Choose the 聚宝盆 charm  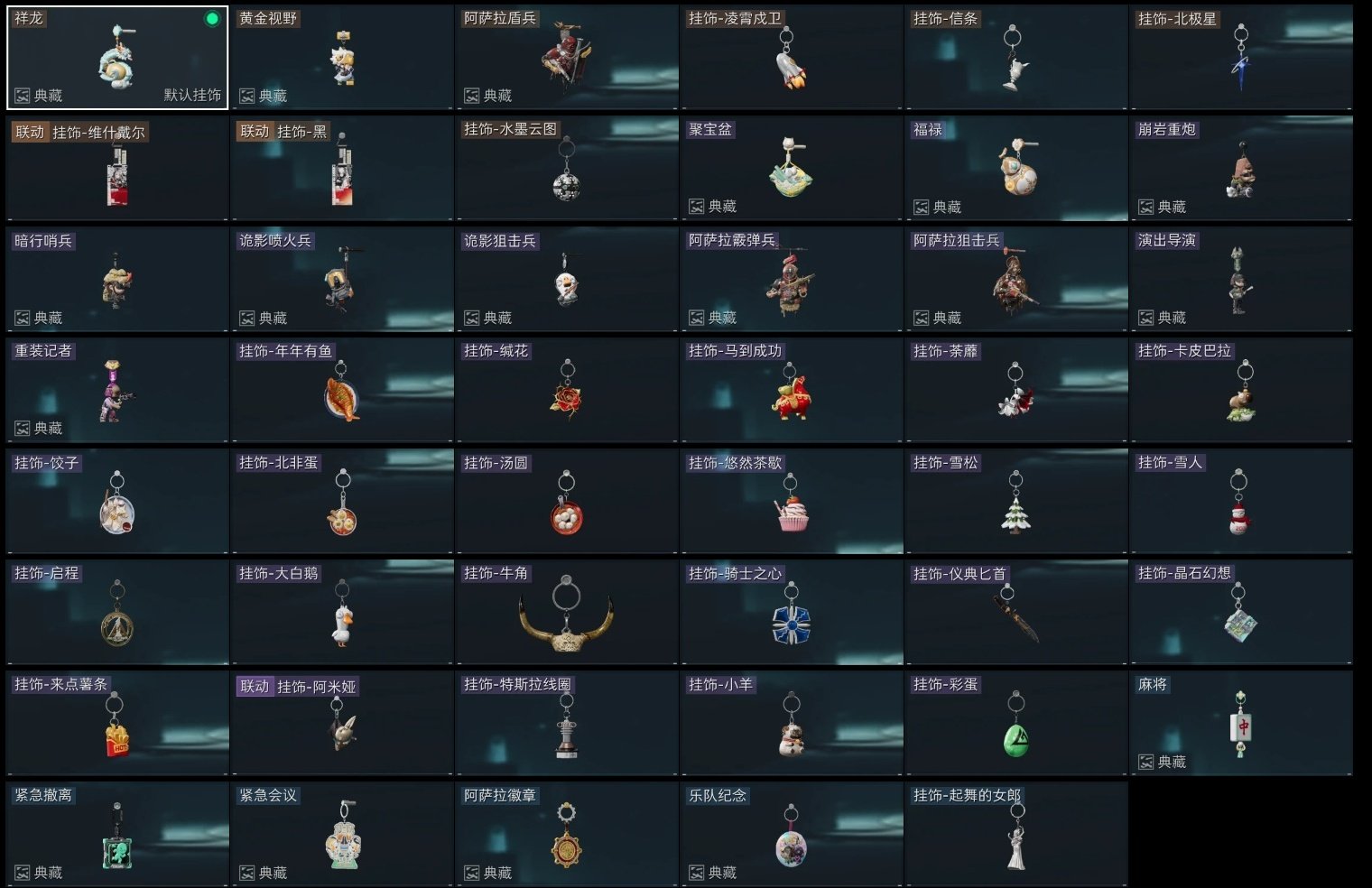[792, 168]
